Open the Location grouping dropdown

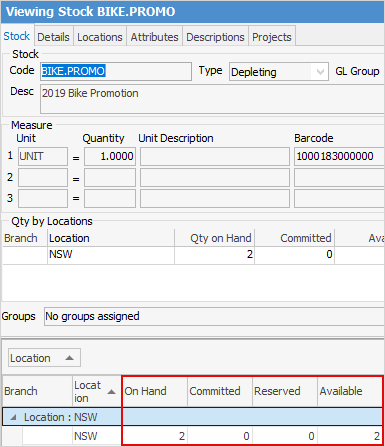(x=44, y=358)
